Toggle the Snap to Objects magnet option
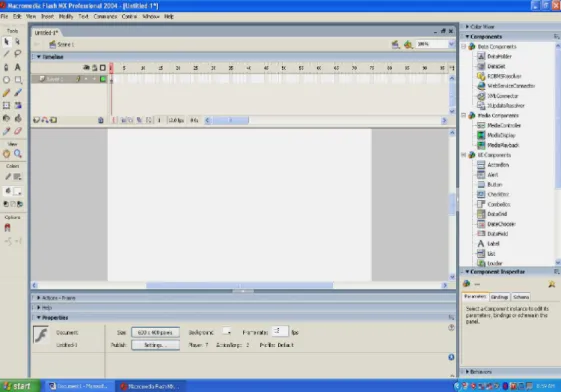Viewport: 561px width, 392px height. pos(8,228)
